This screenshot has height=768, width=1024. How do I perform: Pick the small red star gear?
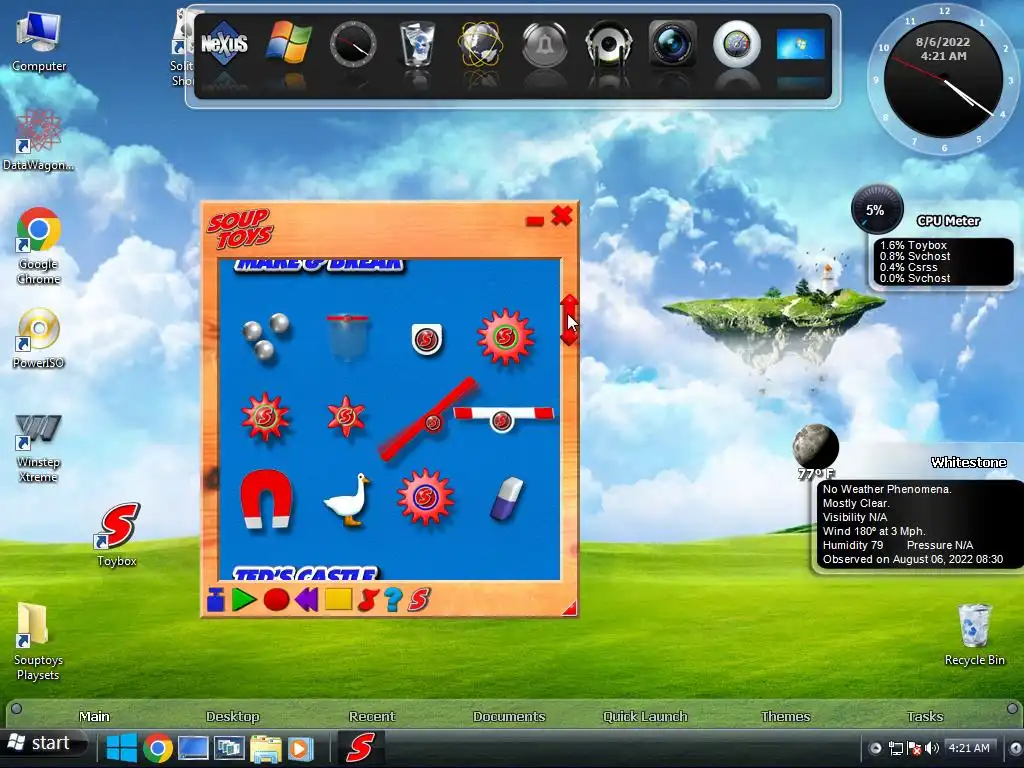(346, 416)
